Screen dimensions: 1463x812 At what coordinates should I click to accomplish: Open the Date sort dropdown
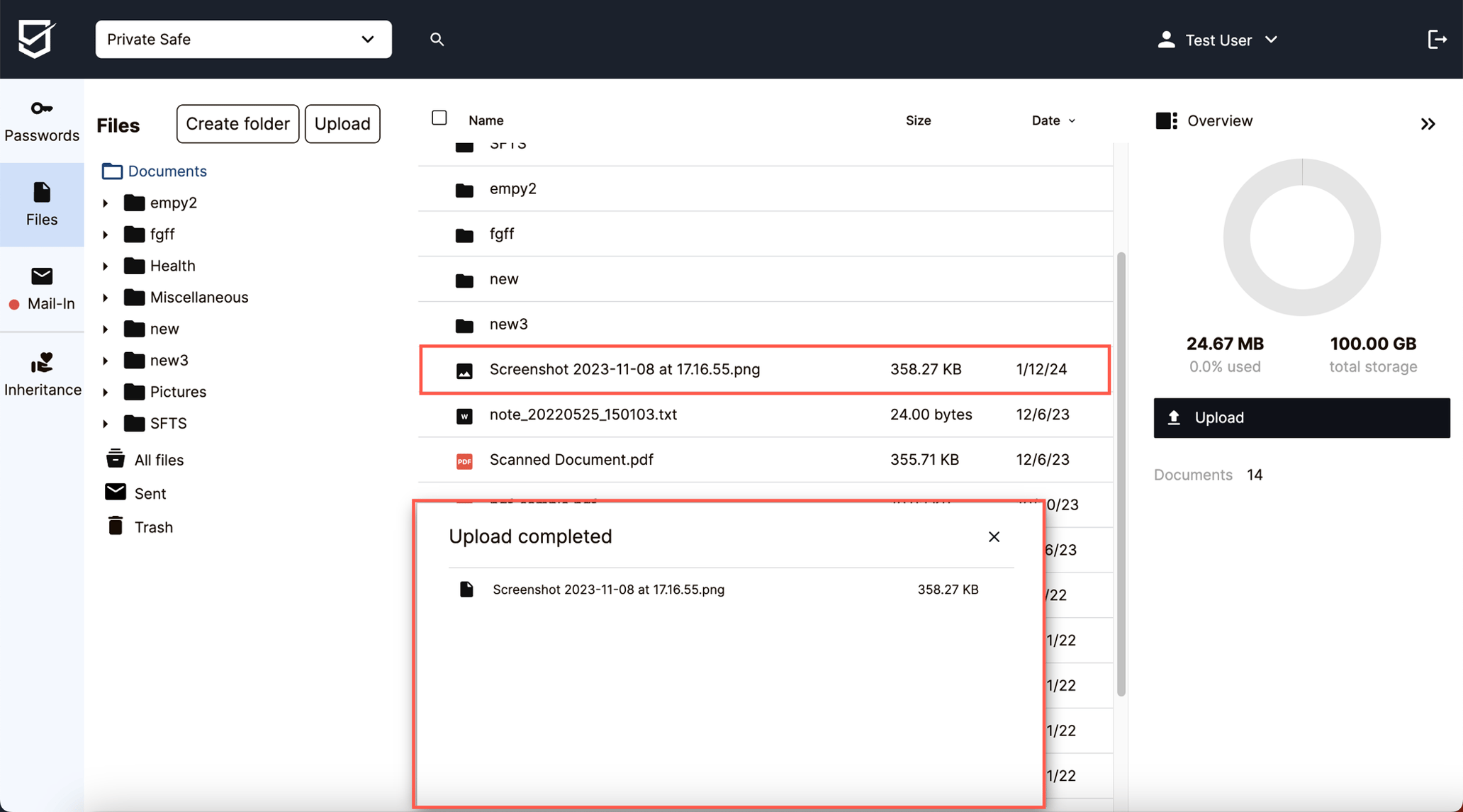(x=1053, y=120)
